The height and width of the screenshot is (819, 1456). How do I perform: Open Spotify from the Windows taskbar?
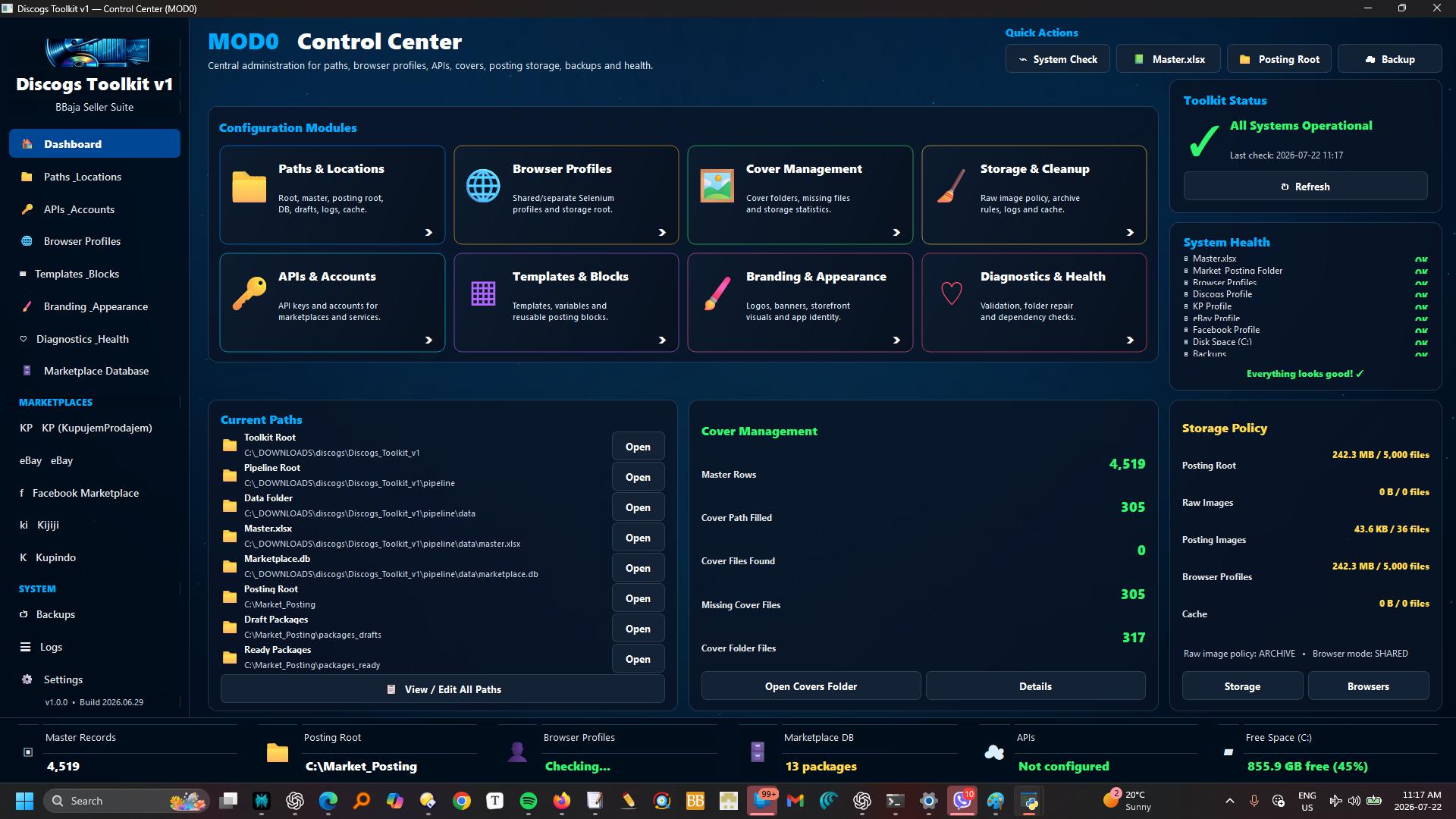coord(529,801)
